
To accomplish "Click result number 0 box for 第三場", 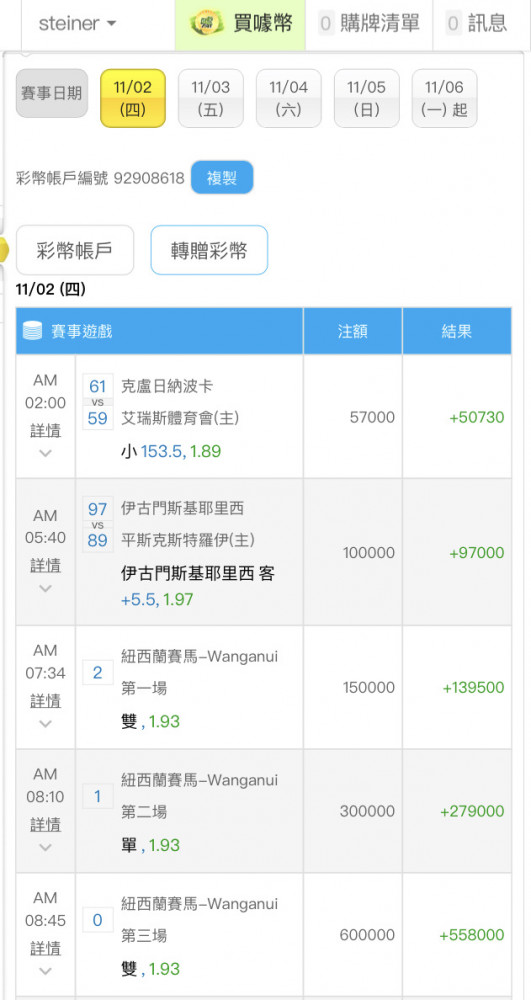I will (x=98, y=920).
